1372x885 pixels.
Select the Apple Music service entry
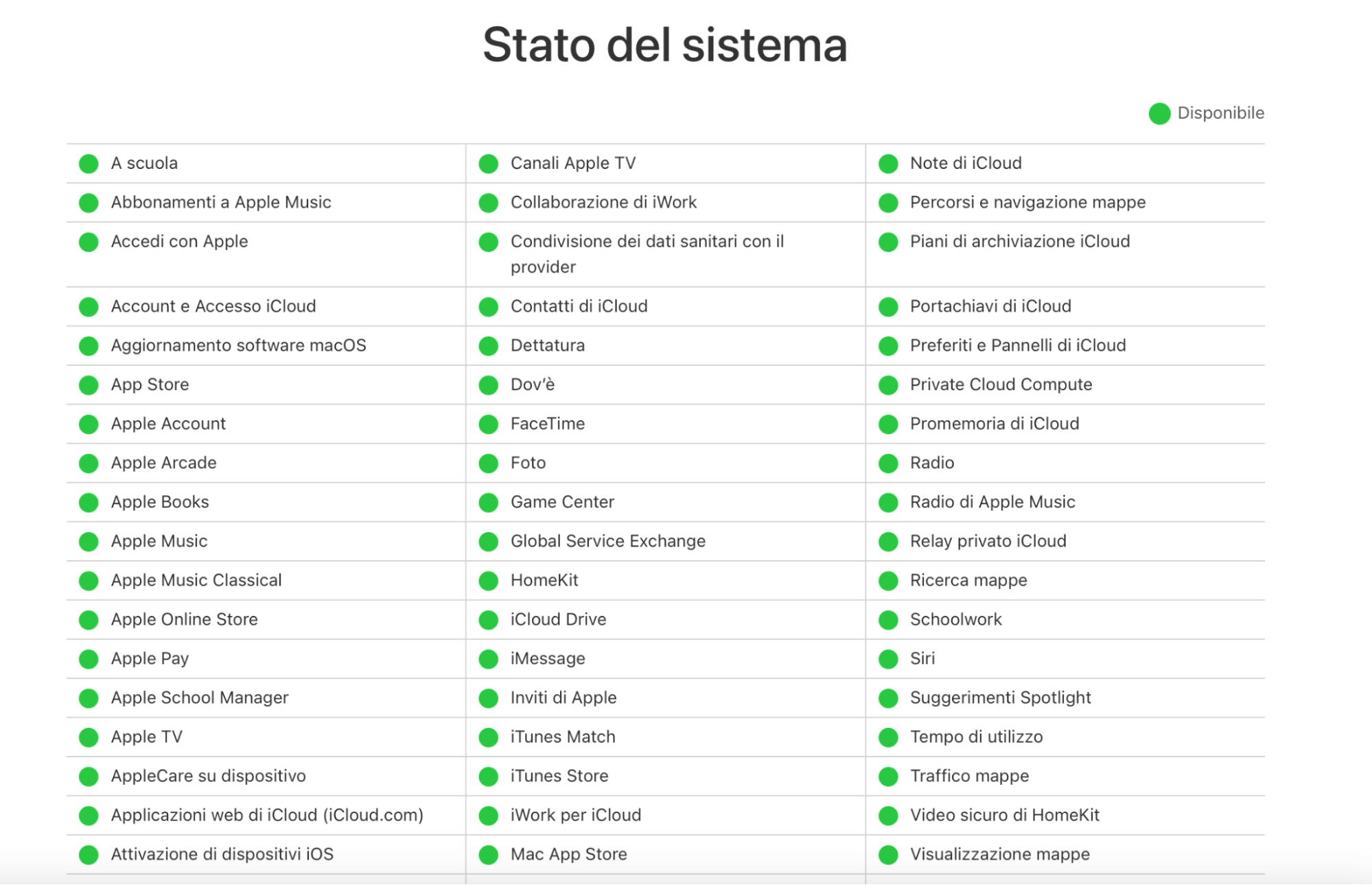coord(159,541)
